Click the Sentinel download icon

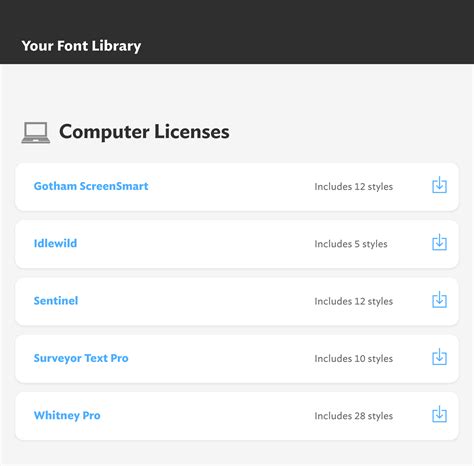coord(439,299)
